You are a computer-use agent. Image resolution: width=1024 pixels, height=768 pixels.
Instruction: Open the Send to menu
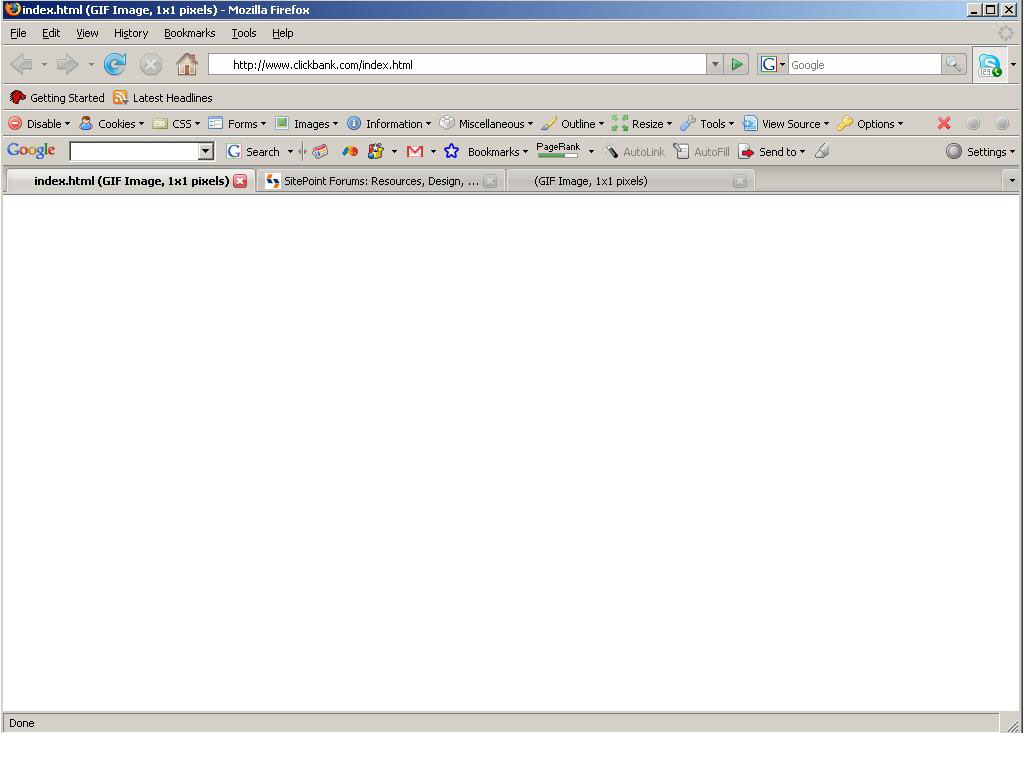point(772,152)
